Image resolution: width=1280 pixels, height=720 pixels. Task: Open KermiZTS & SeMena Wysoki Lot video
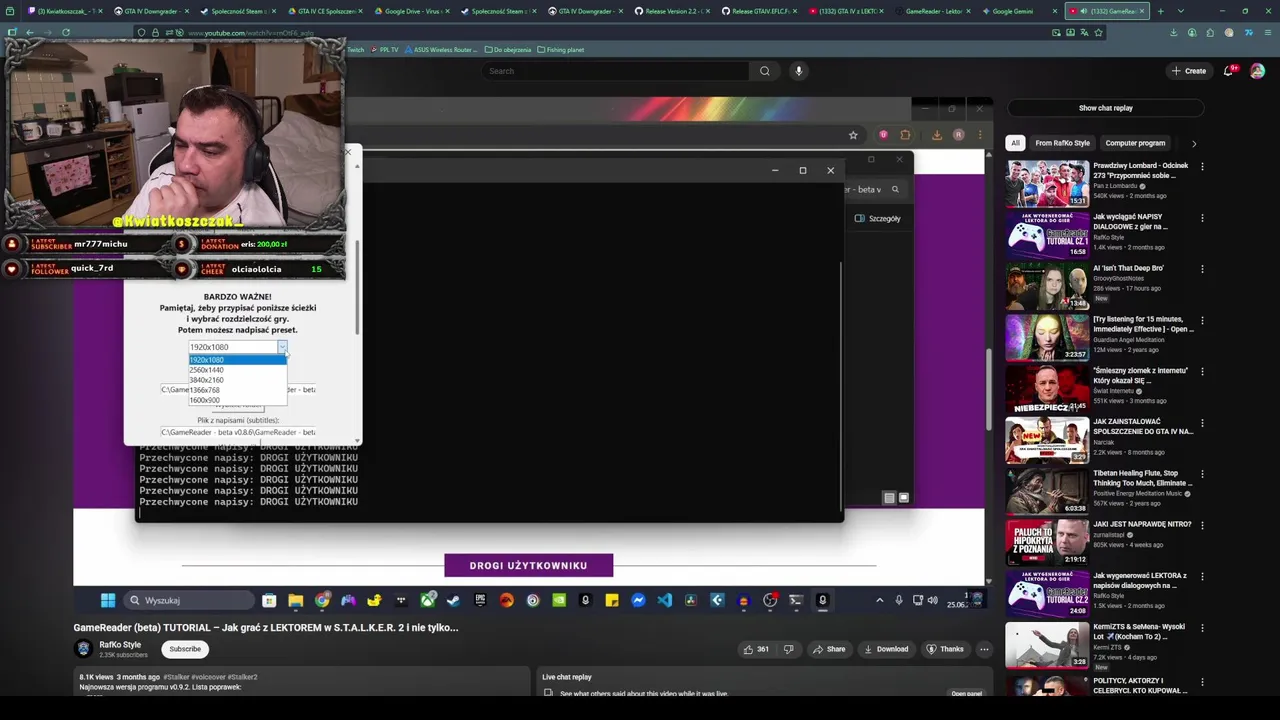pyautogui.click(x=1047, y=645)
